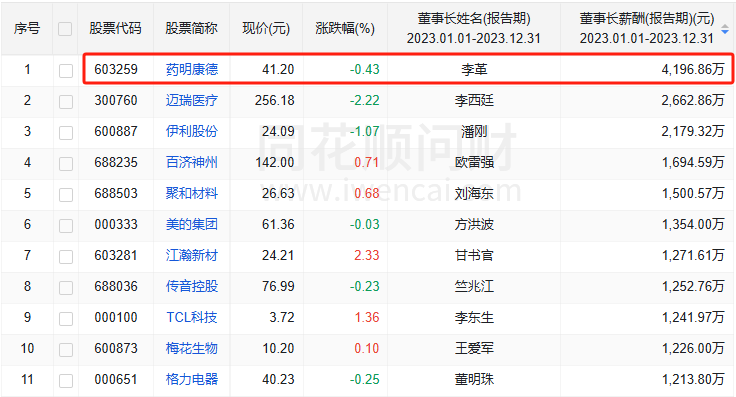
Task: Select stock code 603281
Action: coord(116,255)
